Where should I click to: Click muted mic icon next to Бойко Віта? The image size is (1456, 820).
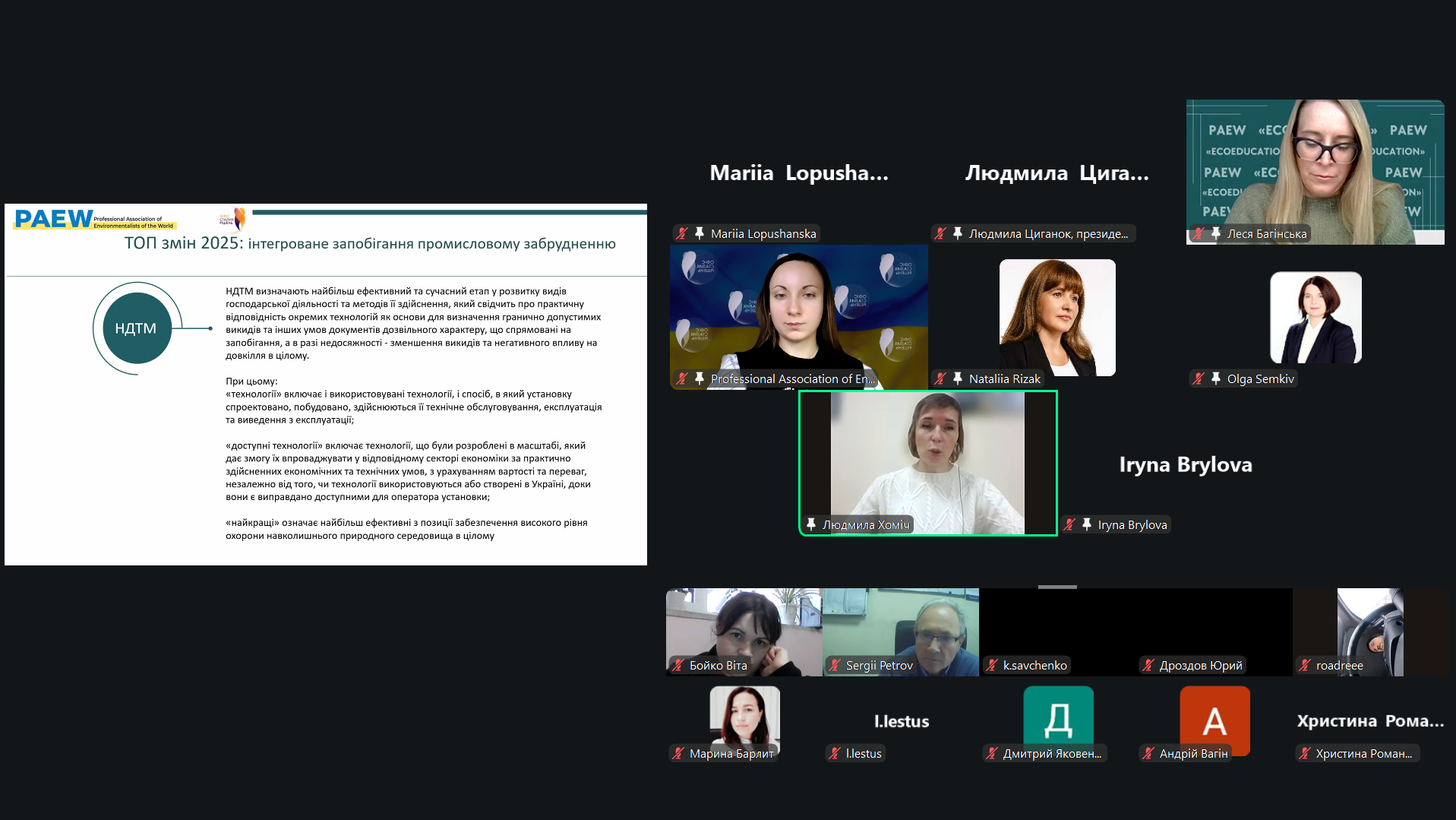click(678, 665)
